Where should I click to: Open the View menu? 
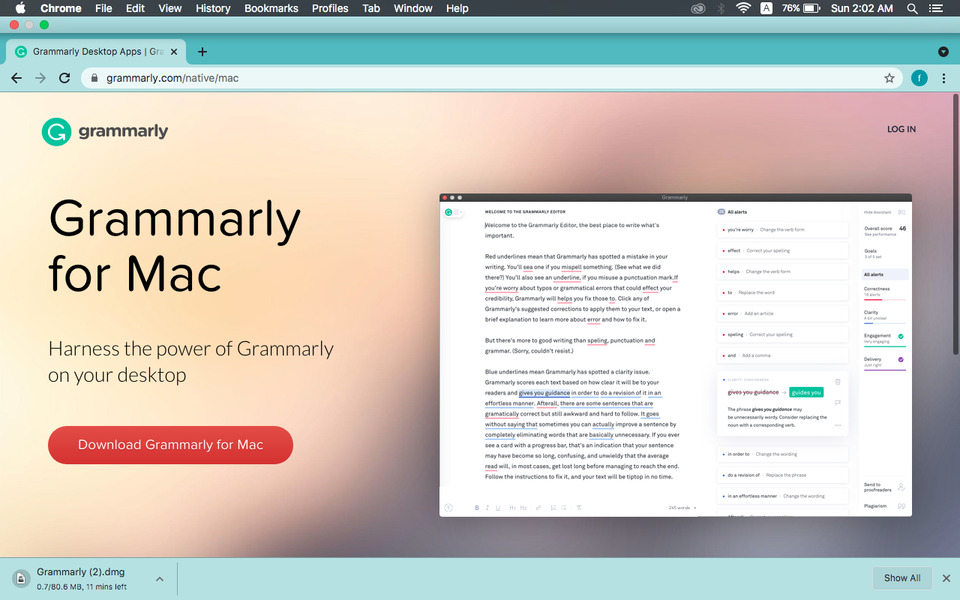click(170, 8)
